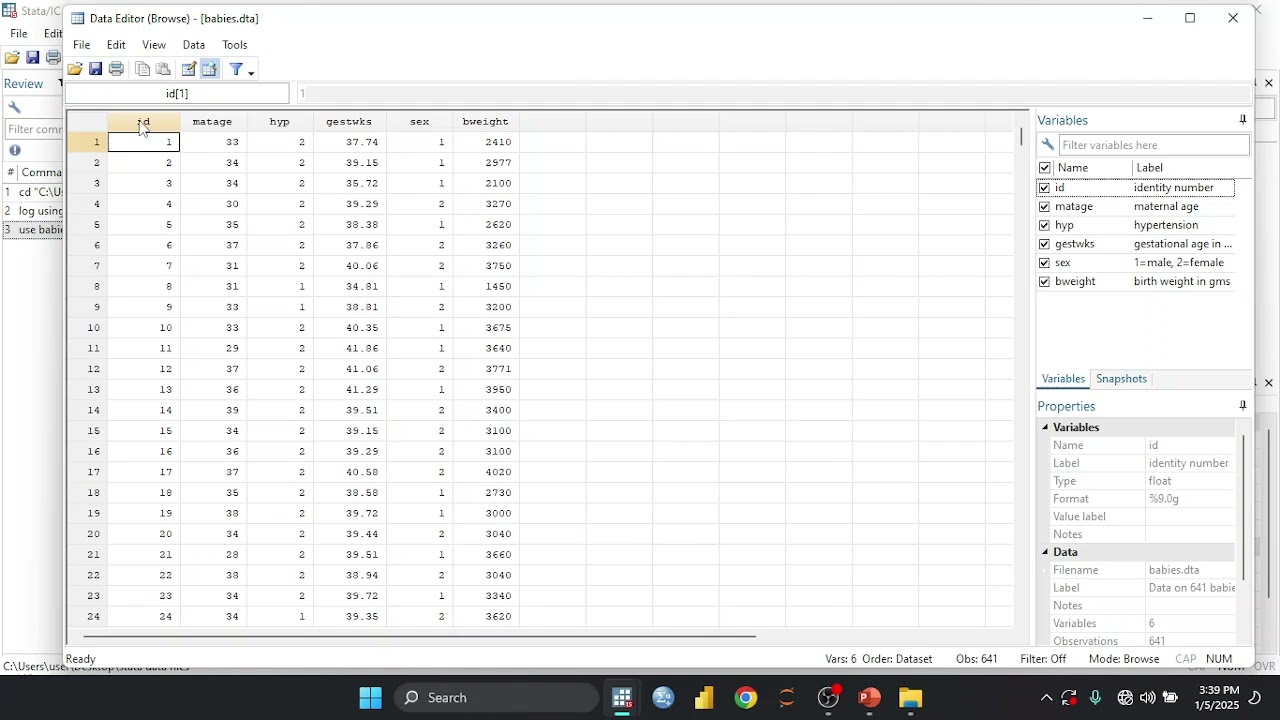The width and height of the screenshot is (1280, 720).
Task: Open Data Editor Tools menu
Action: pyautogui.click(x=235, y=45)
